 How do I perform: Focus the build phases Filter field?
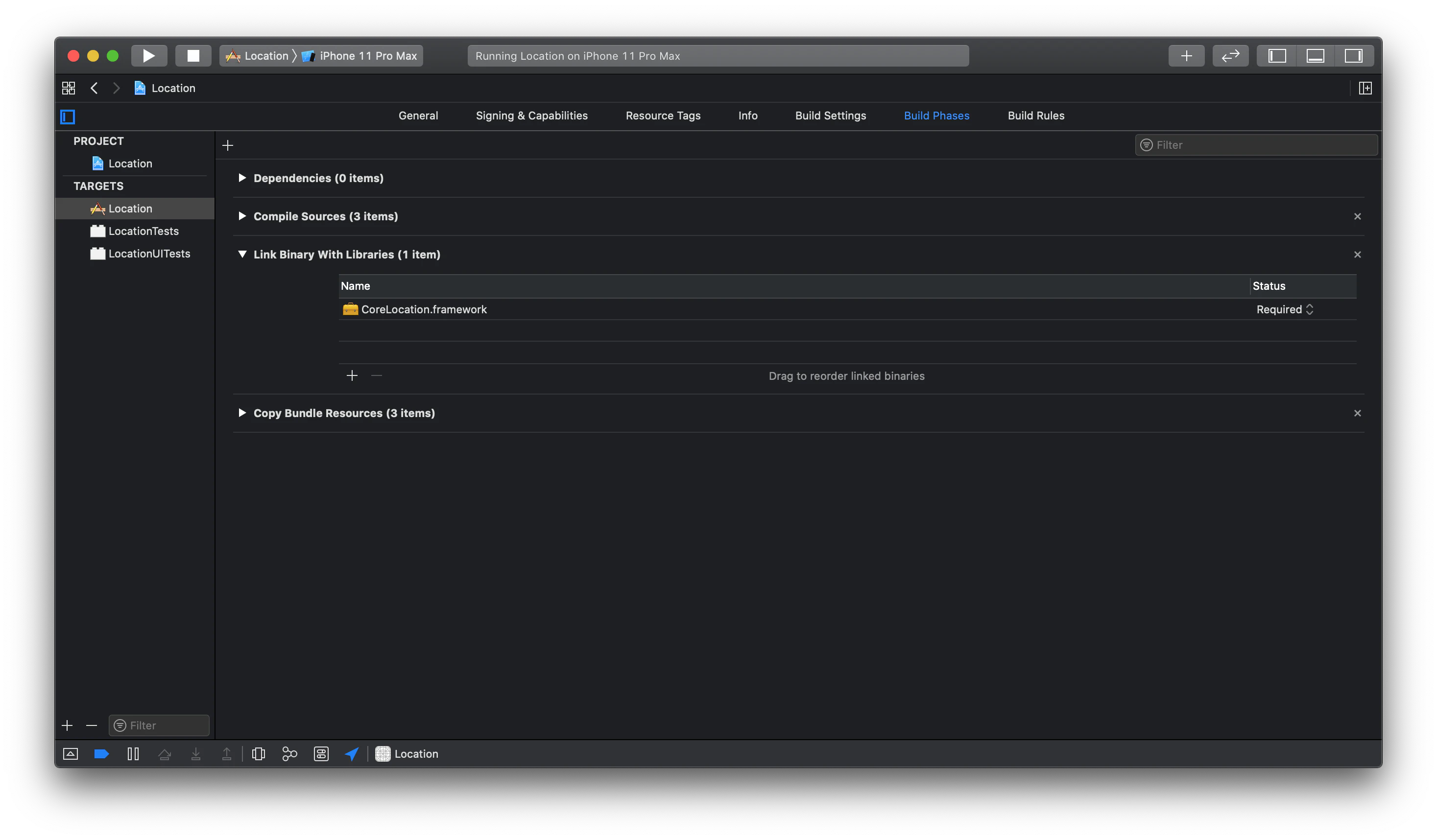1256,145
